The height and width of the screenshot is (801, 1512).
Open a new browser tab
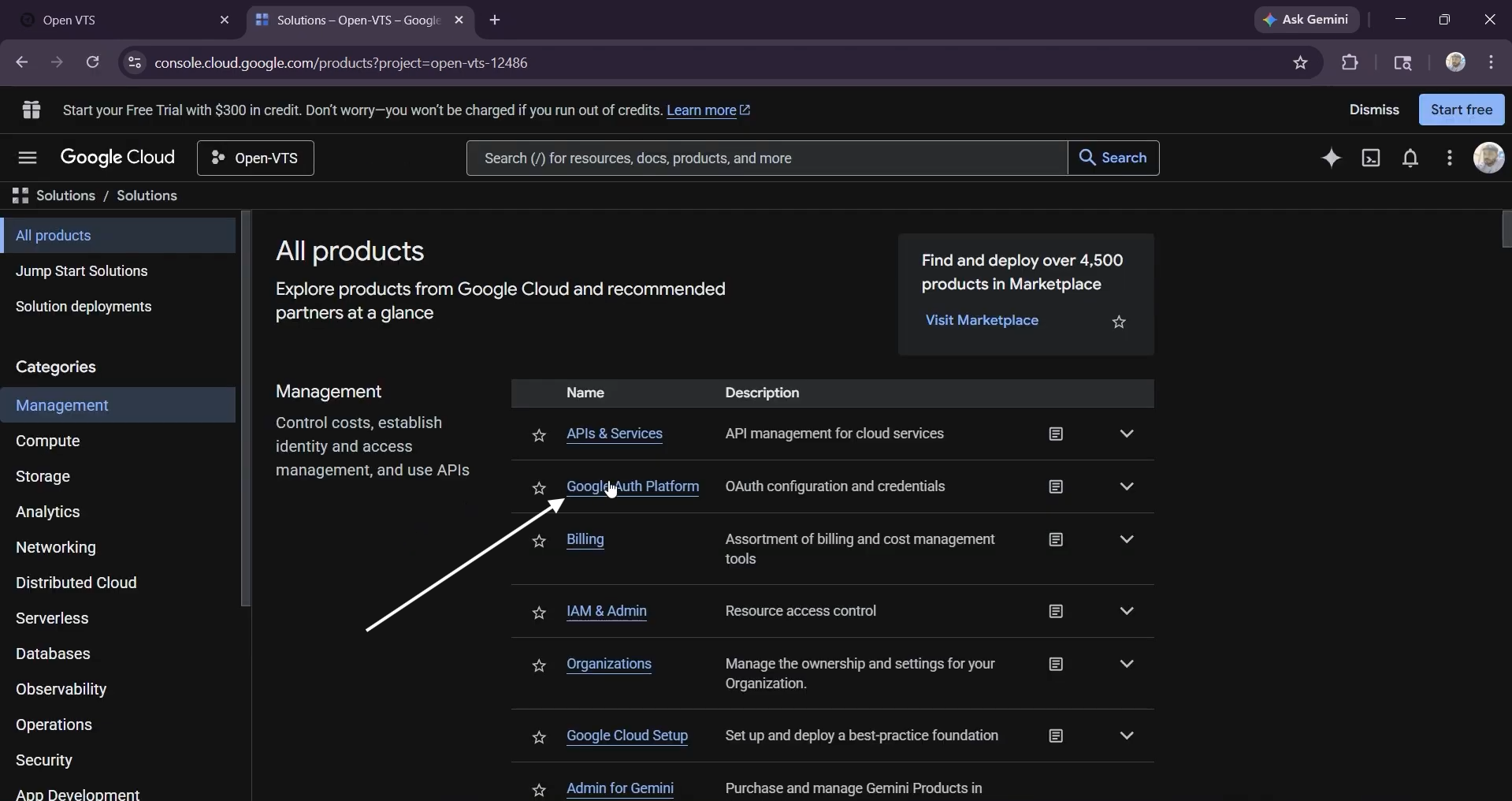coord(495,20)
